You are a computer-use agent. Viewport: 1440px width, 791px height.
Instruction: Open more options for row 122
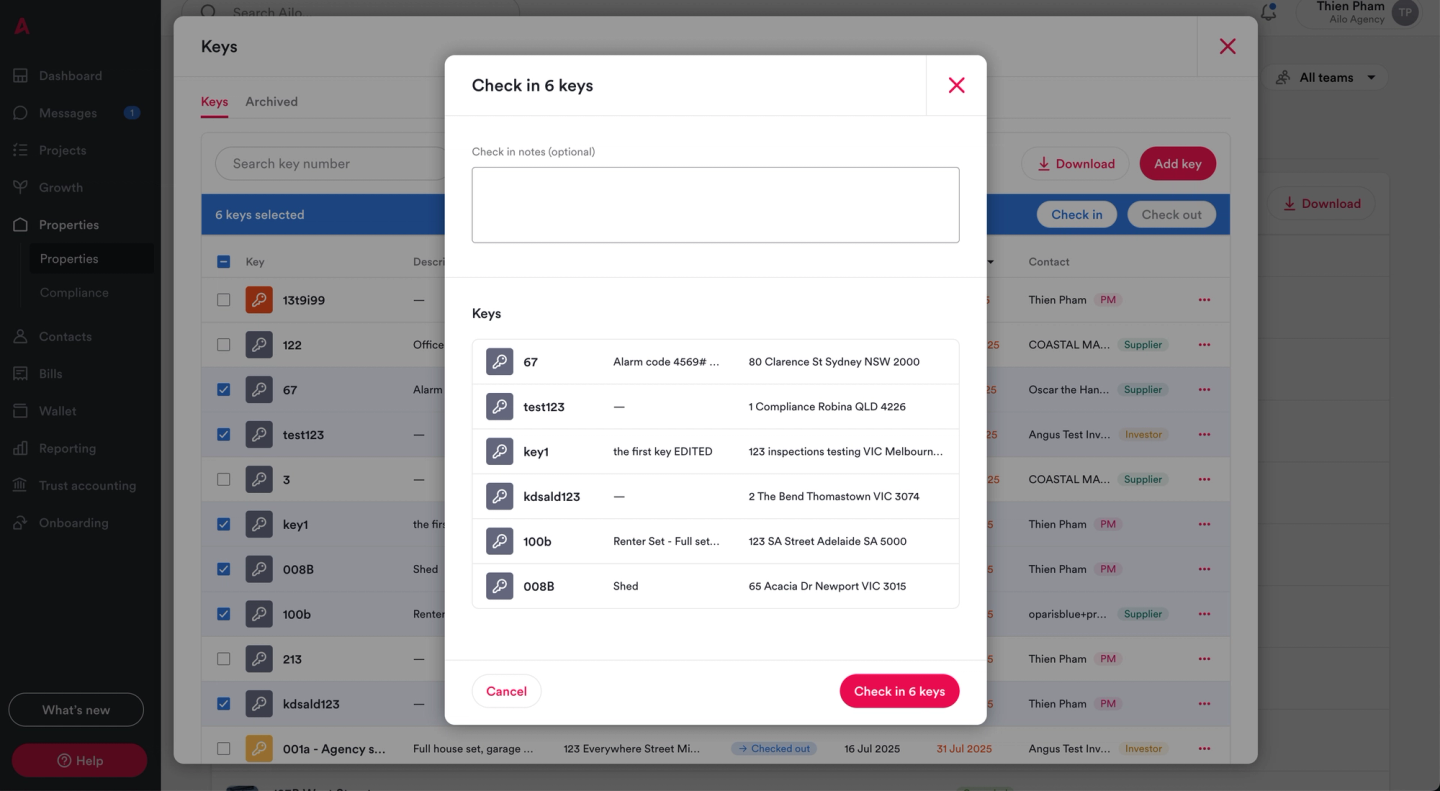pyautogui.click(x=1204, y=345)
